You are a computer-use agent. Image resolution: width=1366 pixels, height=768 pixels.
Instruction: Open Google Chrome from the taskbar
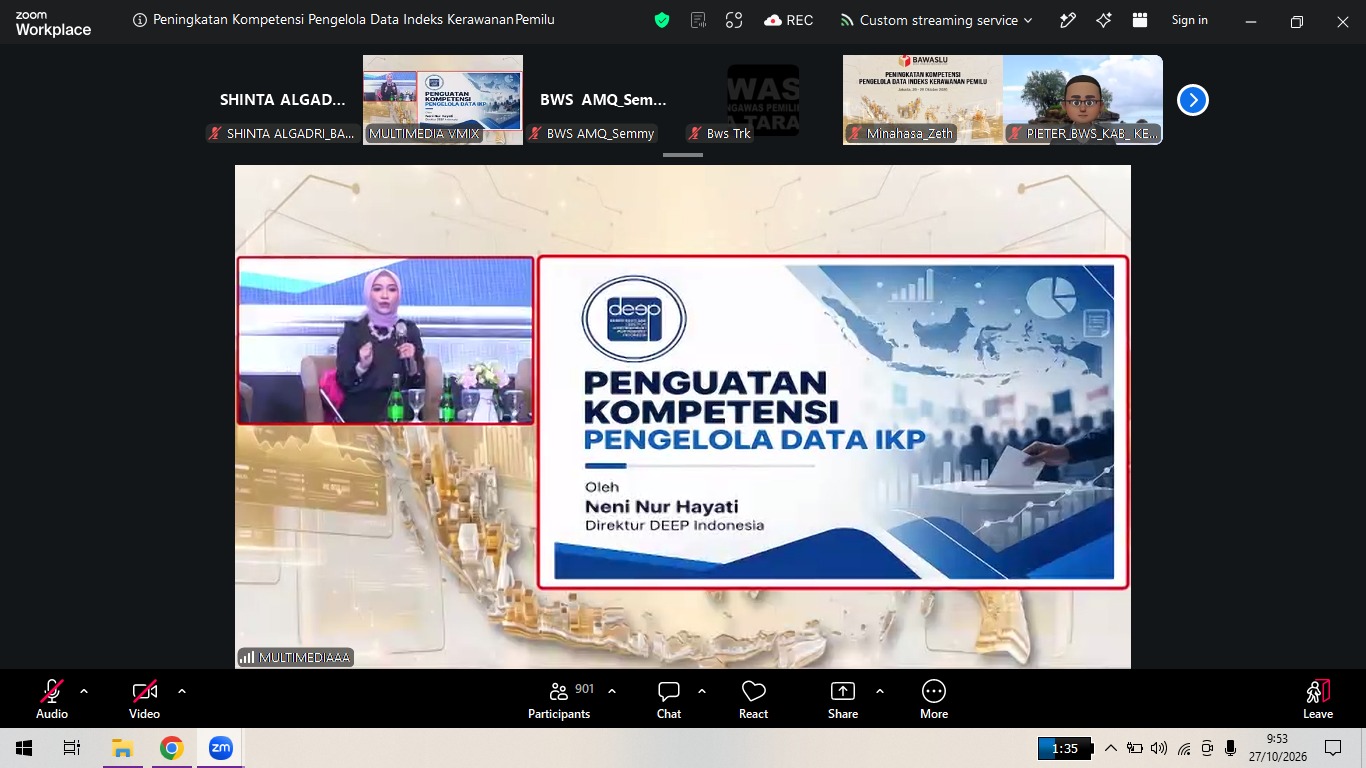pos(172,748)
